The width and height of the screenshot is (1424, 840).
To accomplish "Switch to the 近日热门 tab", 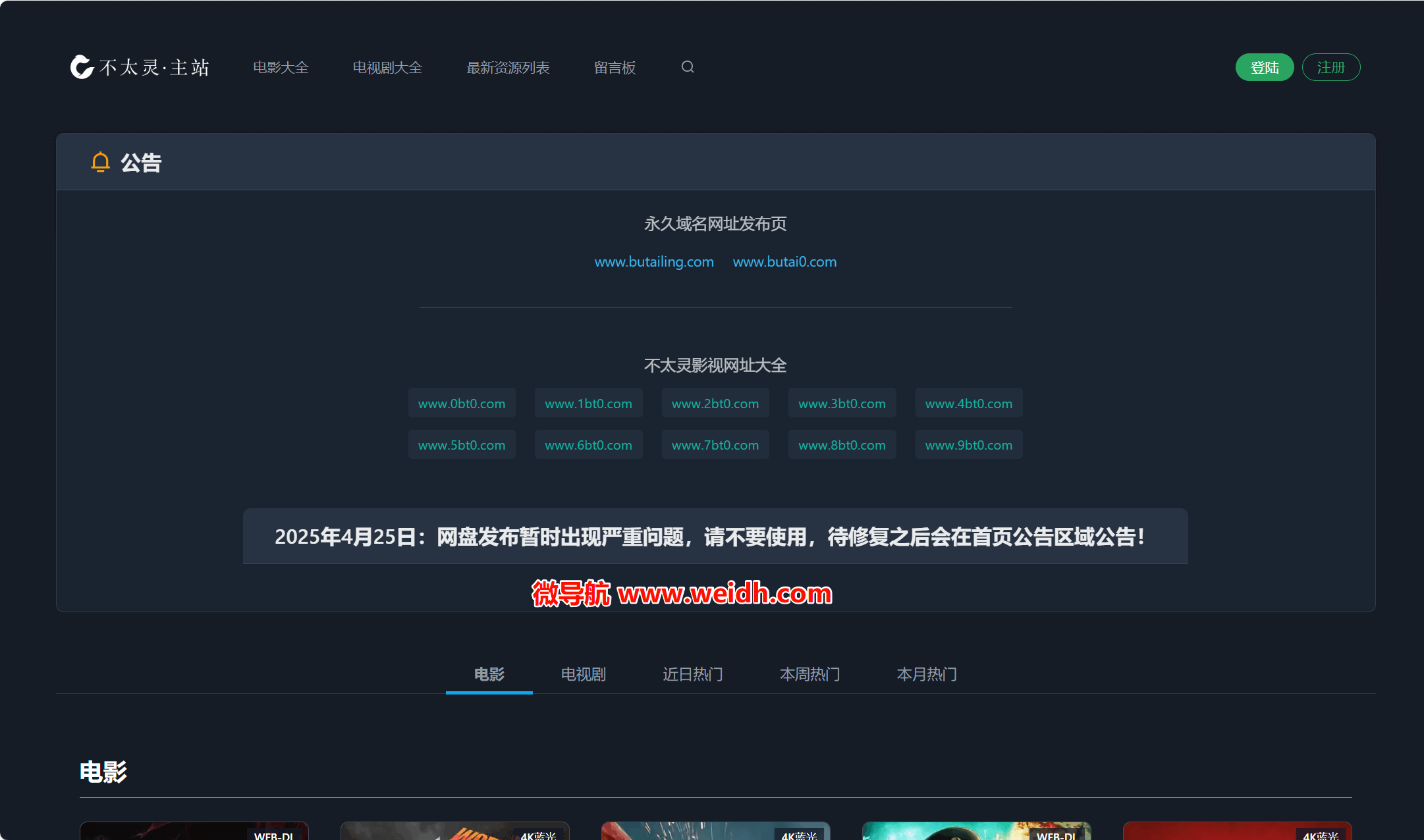I will coord(692,674).
